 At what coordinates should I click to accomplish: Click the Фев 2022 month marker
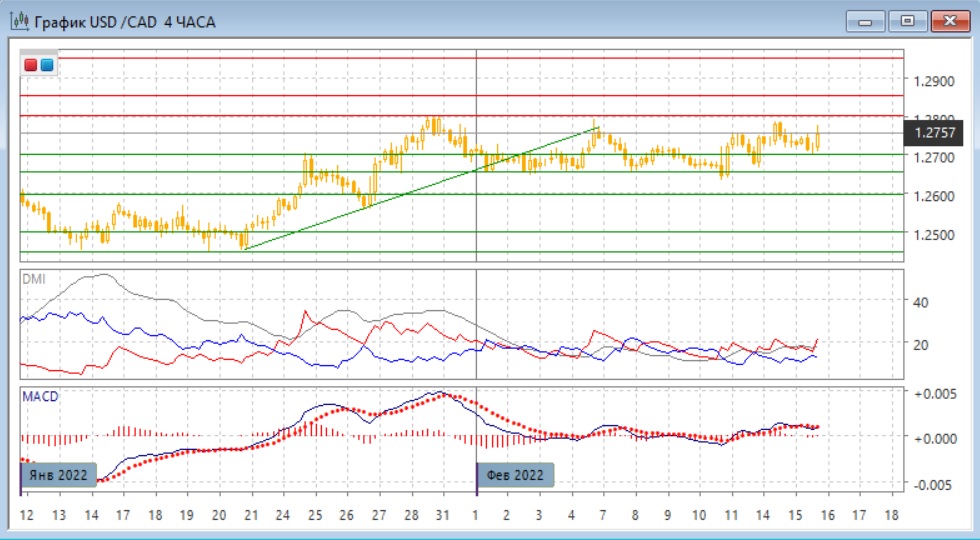[x=515, y=474]
